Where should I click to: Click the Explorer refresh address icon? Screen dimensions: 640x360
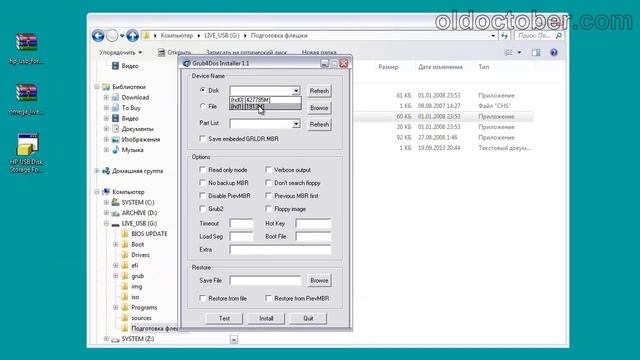504,36
